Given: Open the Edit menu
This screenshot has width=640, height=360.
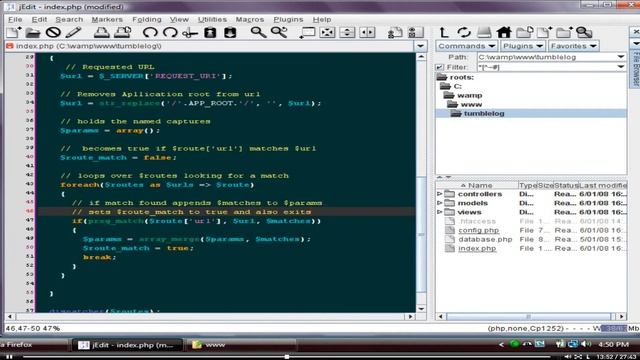Looking at the screenshot, I should (39, 19).
